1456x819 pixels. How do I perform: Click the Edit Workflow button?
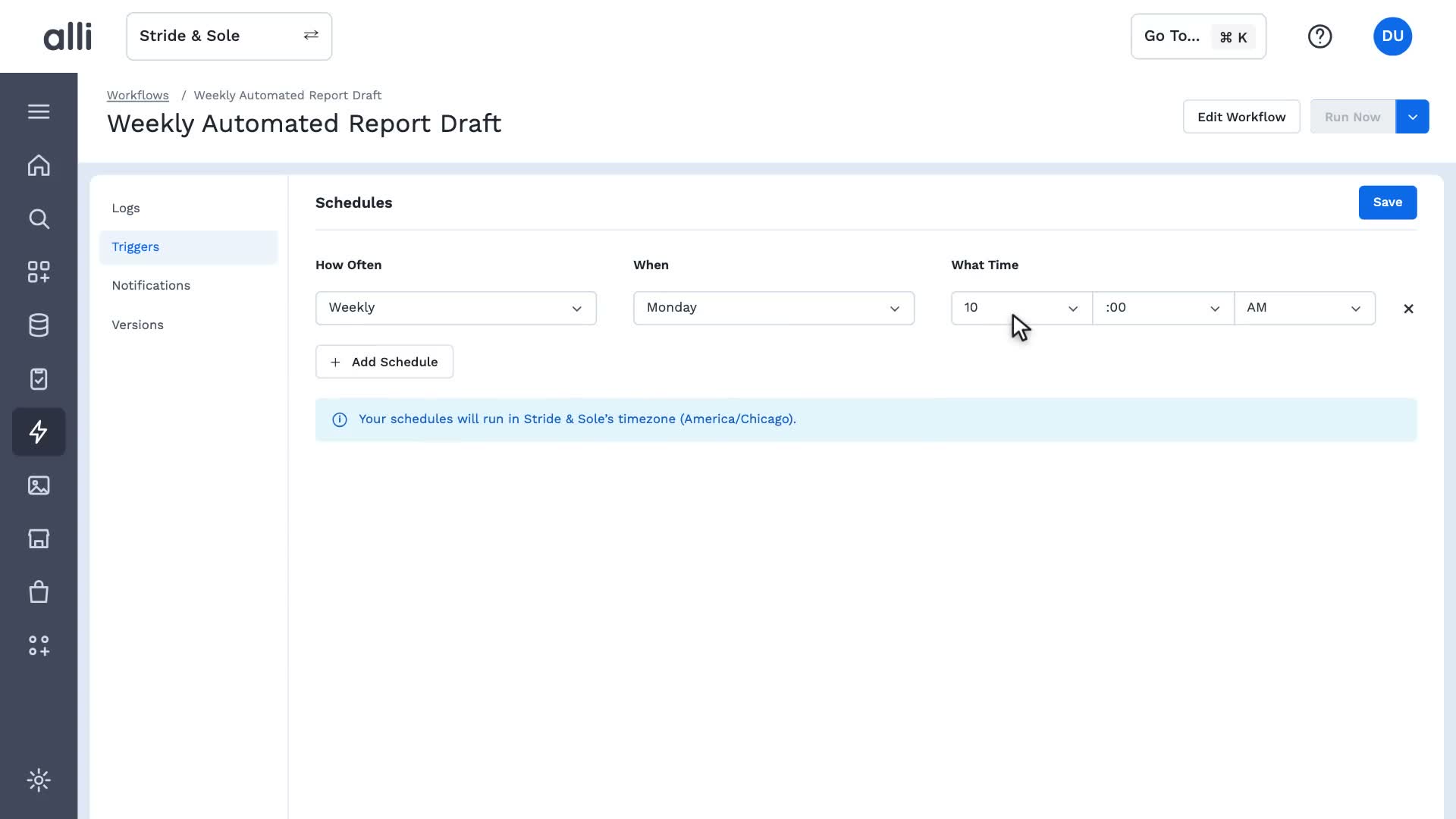click(1241, 117)
